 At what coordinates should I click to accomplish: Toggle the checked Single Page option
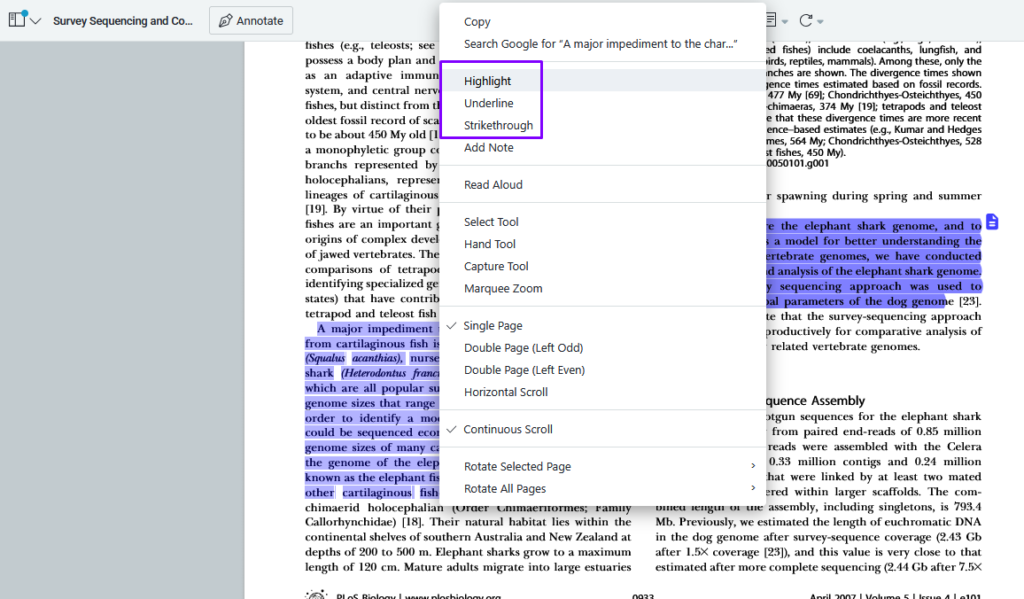[x=493, y=326]
